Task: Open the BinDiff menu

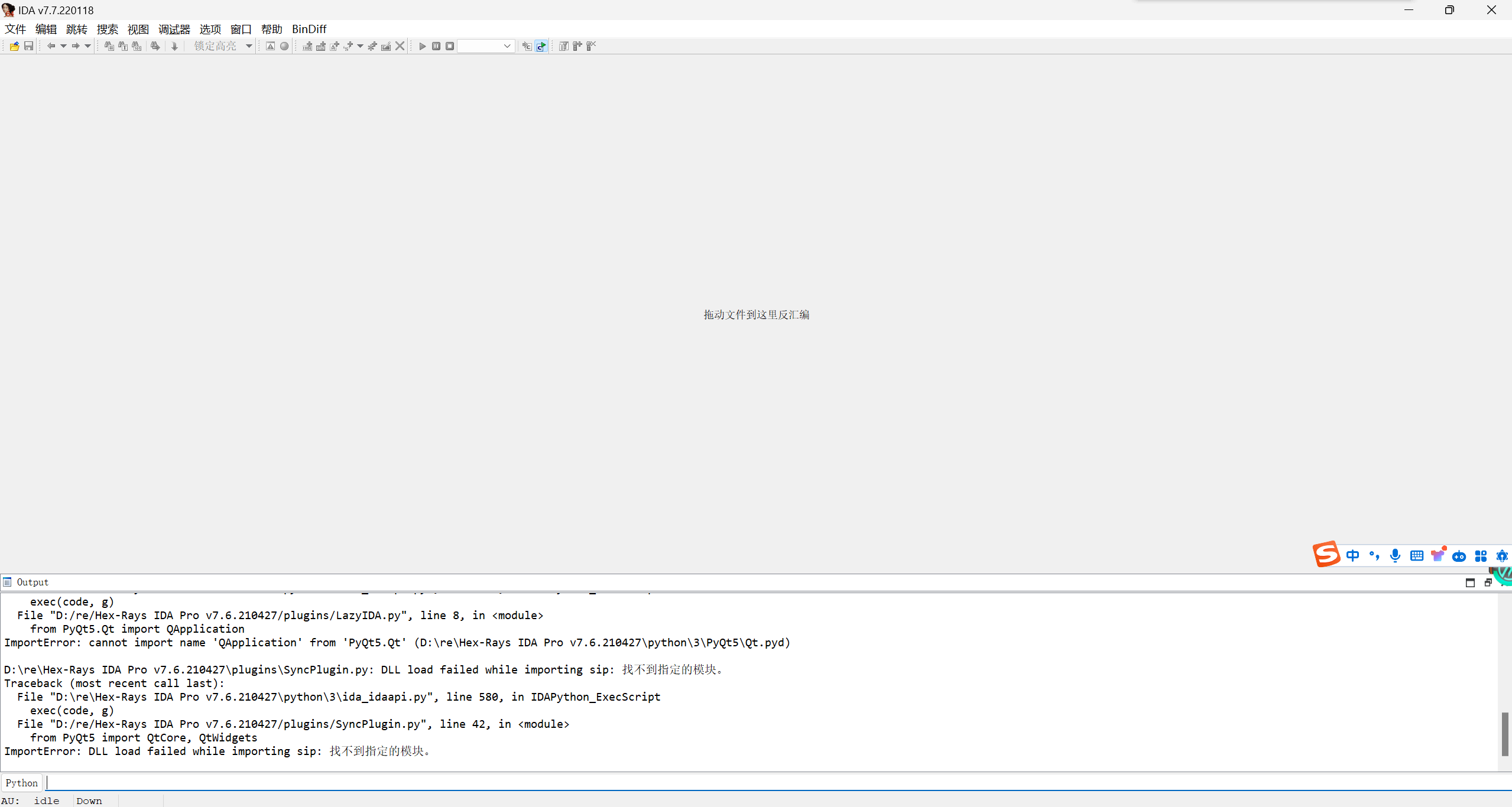Action: pos(309,30)
